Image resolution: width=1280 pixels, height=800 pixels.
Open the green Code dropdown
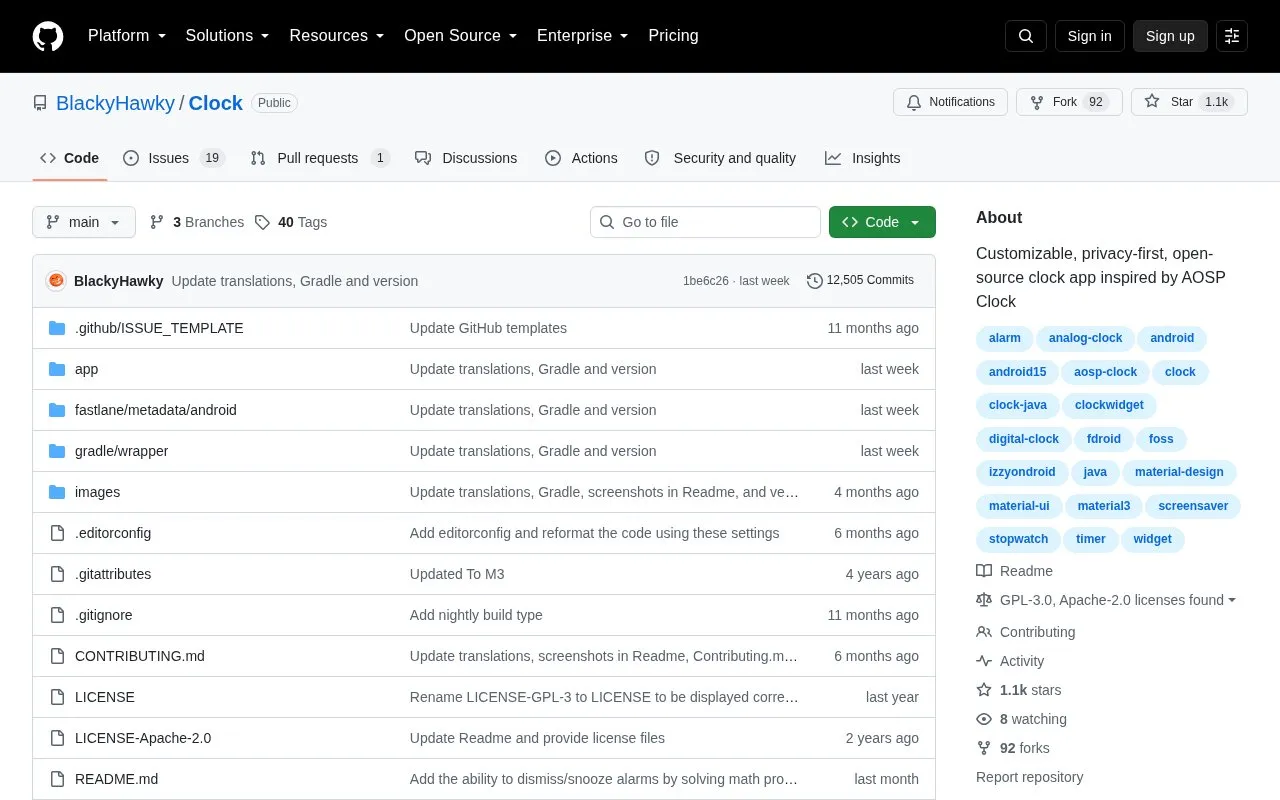(882, 222)
